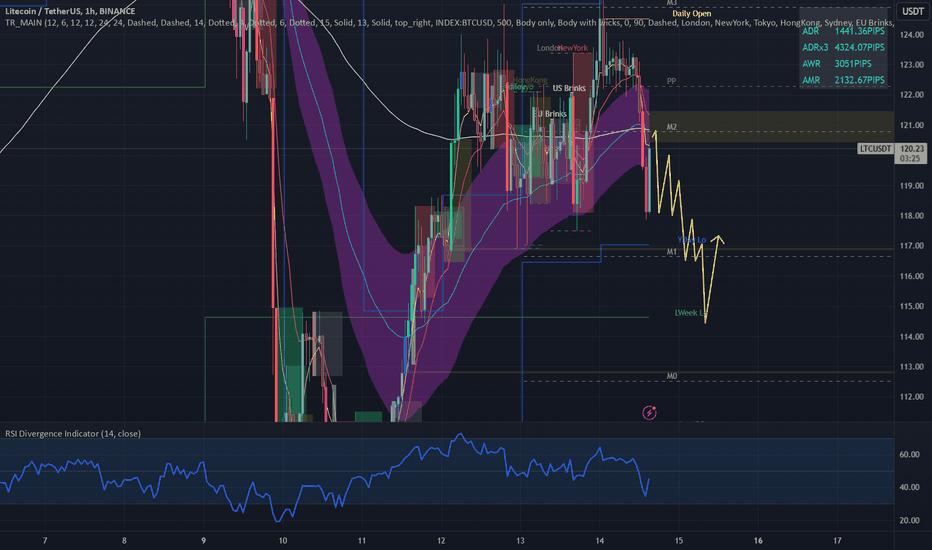
Task: Click the NewYork session label
Action: tap(574, 48)
